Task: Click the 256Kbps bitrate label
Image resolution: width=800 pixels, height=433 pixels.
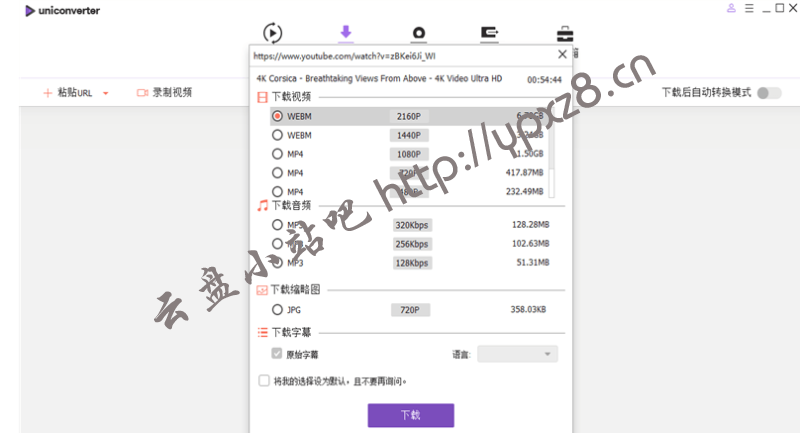Action: 412,244
